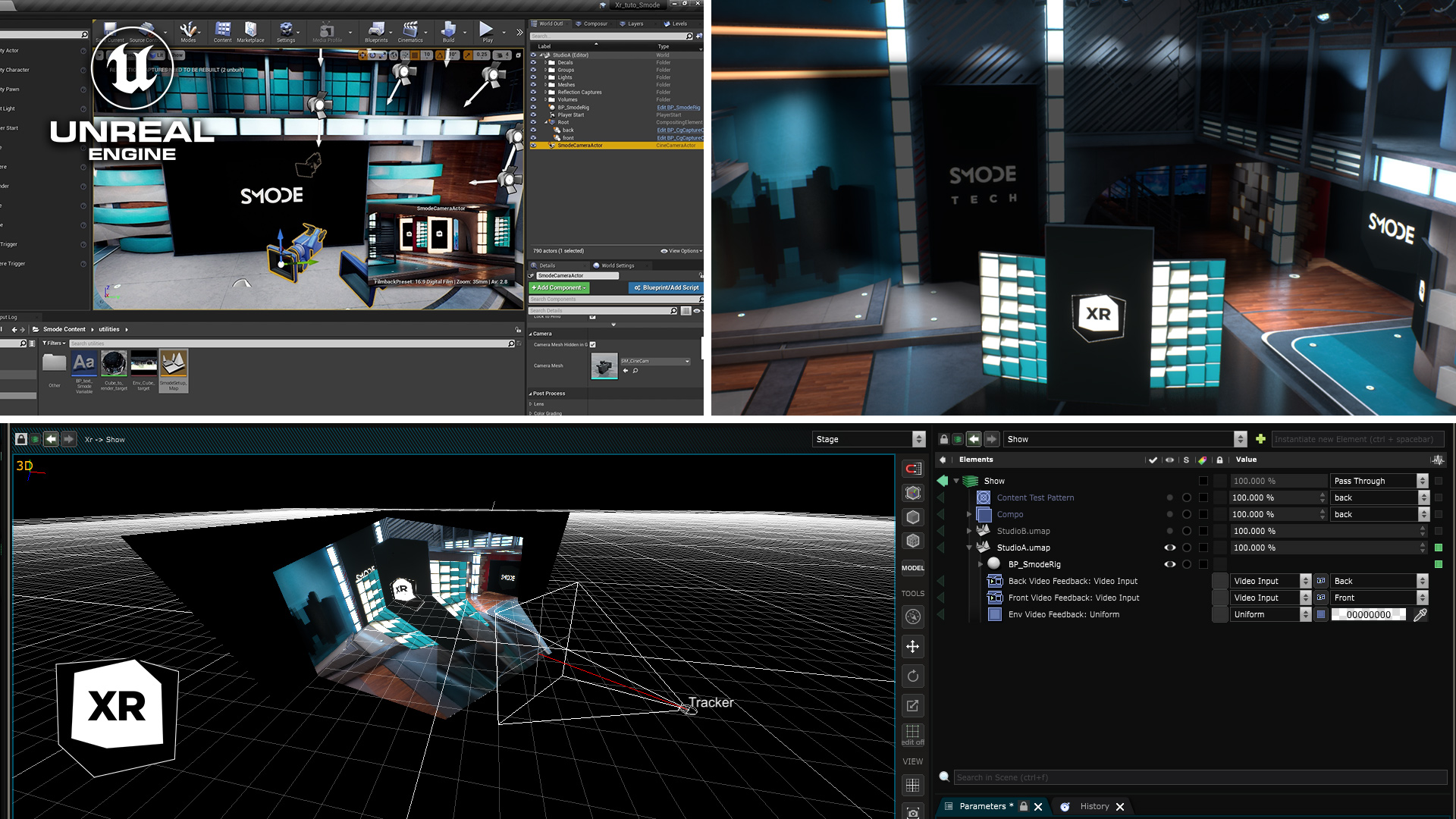Toggle visibility eye for StudioA.umap
Screen dimensions: 1456x819
pos(1170,548)
